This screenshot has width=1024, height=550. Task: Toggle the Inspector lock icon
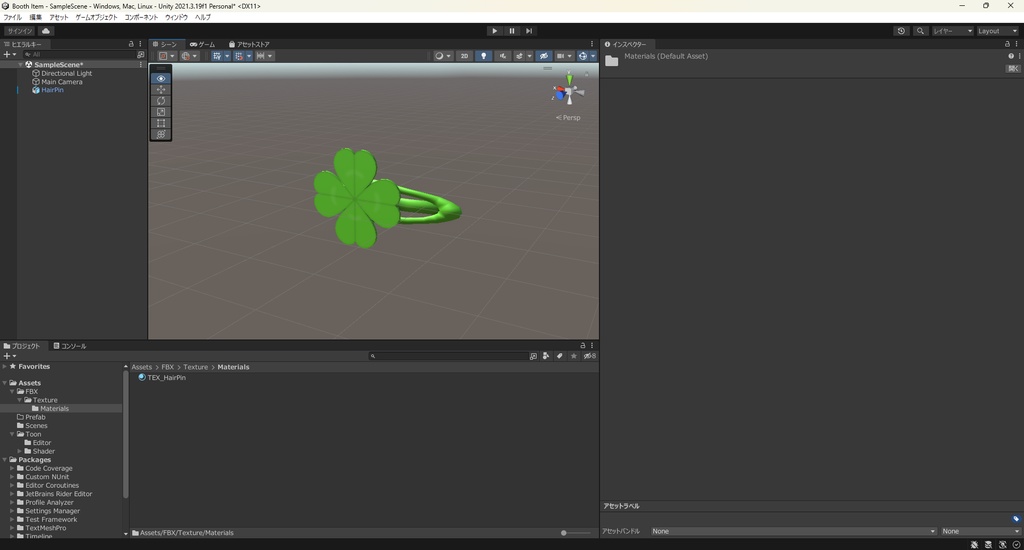(x=1007, y=44)
